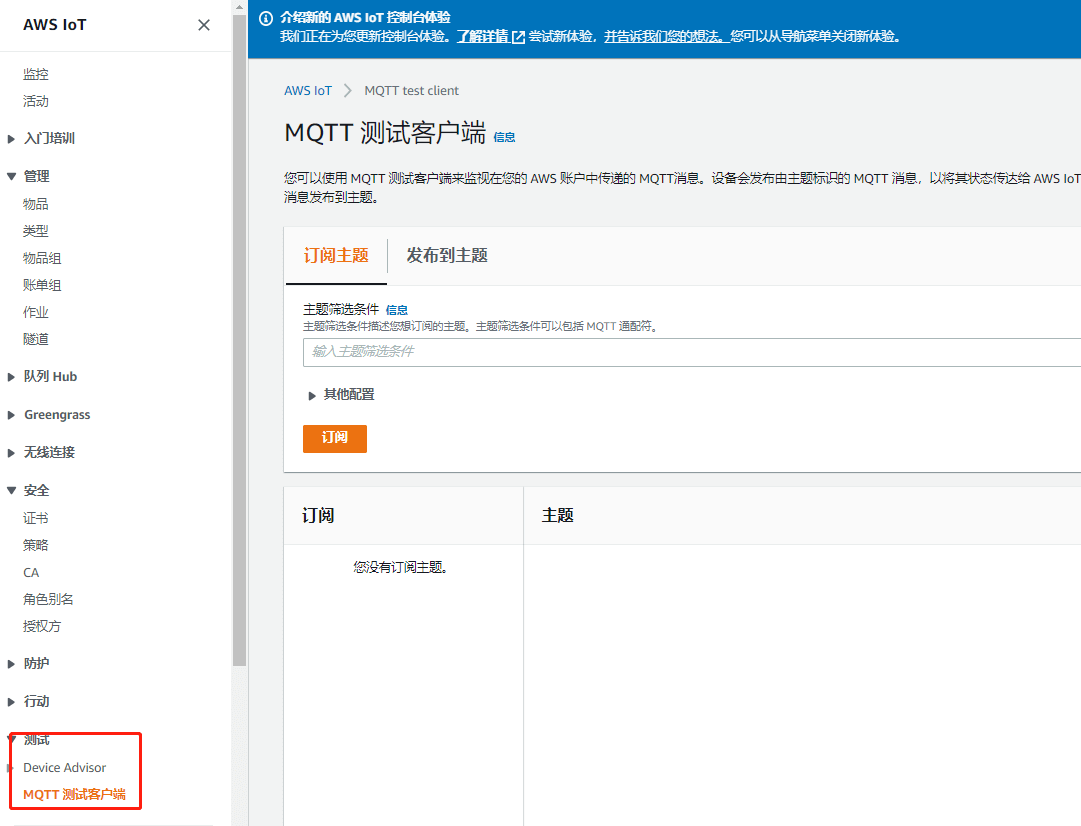Screen dimensions: 1081x826
Task: Select 角色别名 in the sidebar
Action: click(x=48, y=599)
